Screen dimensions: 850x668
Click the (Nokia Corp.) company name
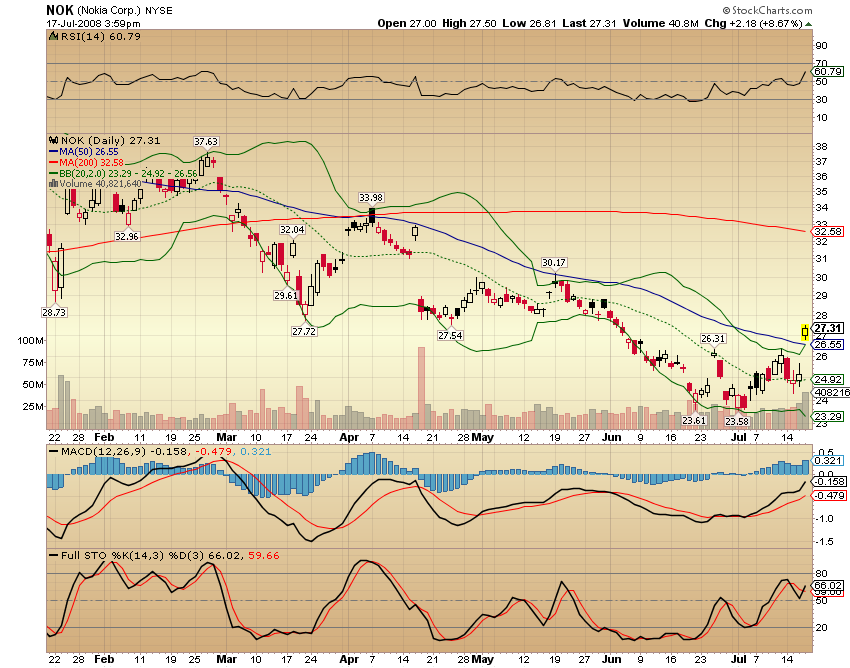109,10
